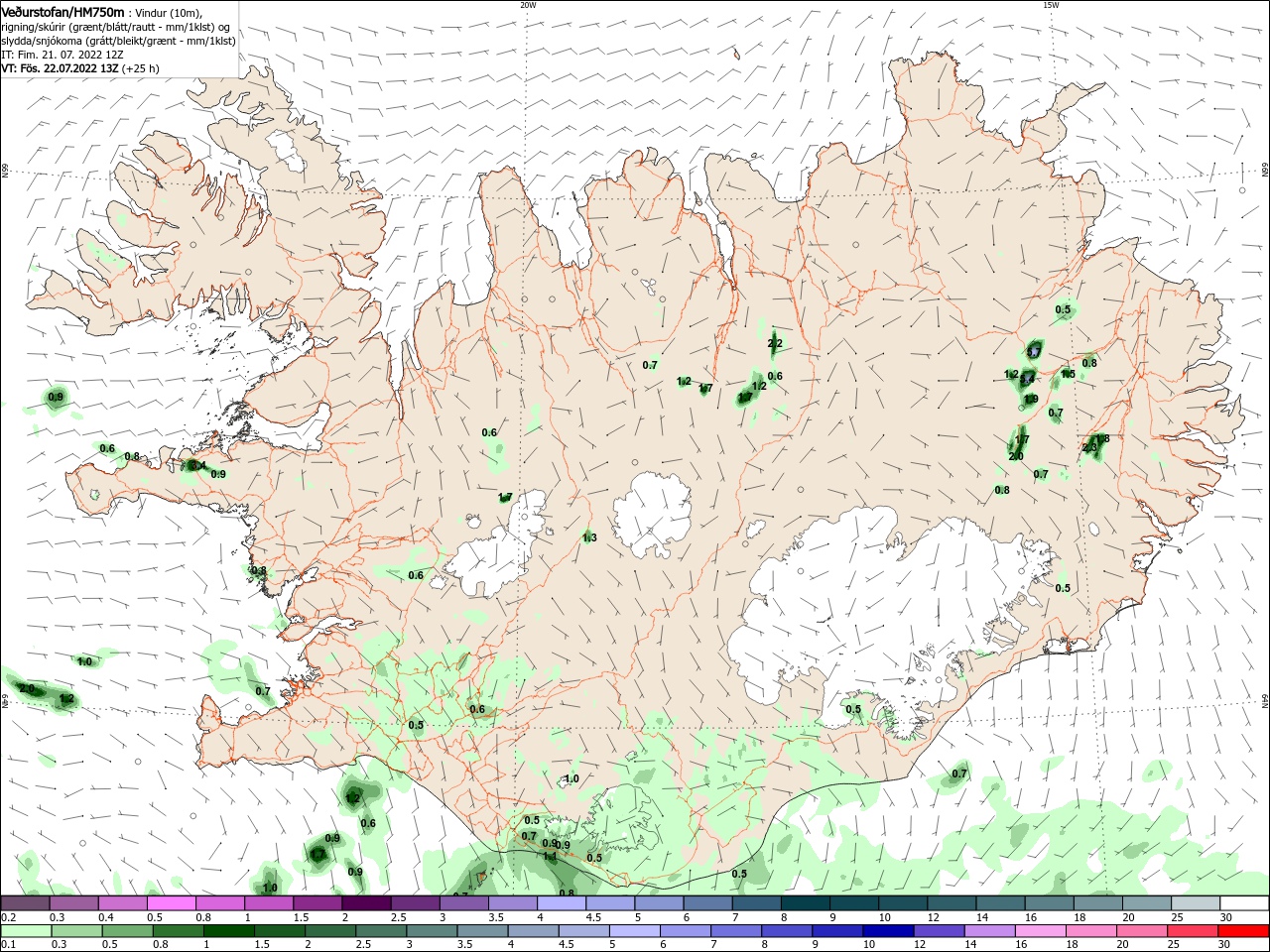Select the 'IT: Fim. 21. 07. 2022 12Z' line
Viewport: 1270px width, 952px height.
63,55
